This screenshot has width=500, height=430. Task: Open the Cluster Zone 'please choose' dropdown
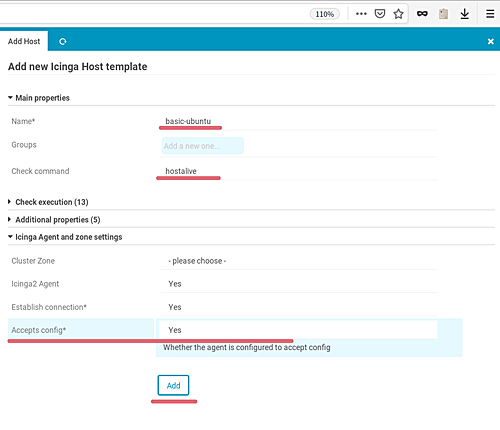click(x=298, y=261)
